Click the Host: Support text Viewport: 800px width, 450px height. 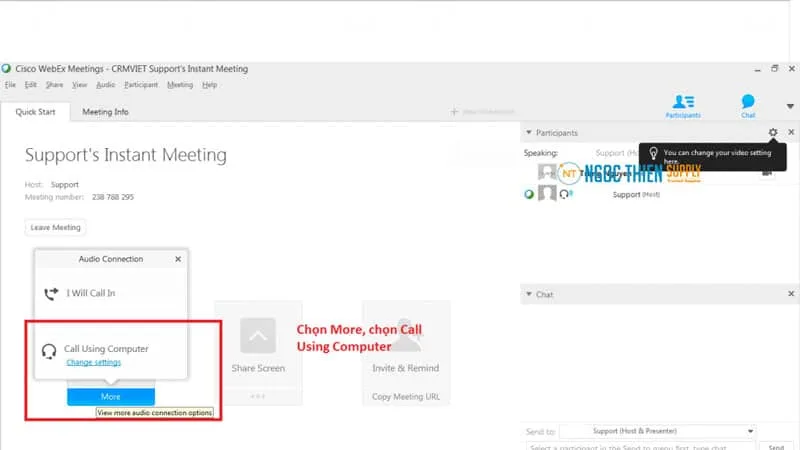pos(52,184)
